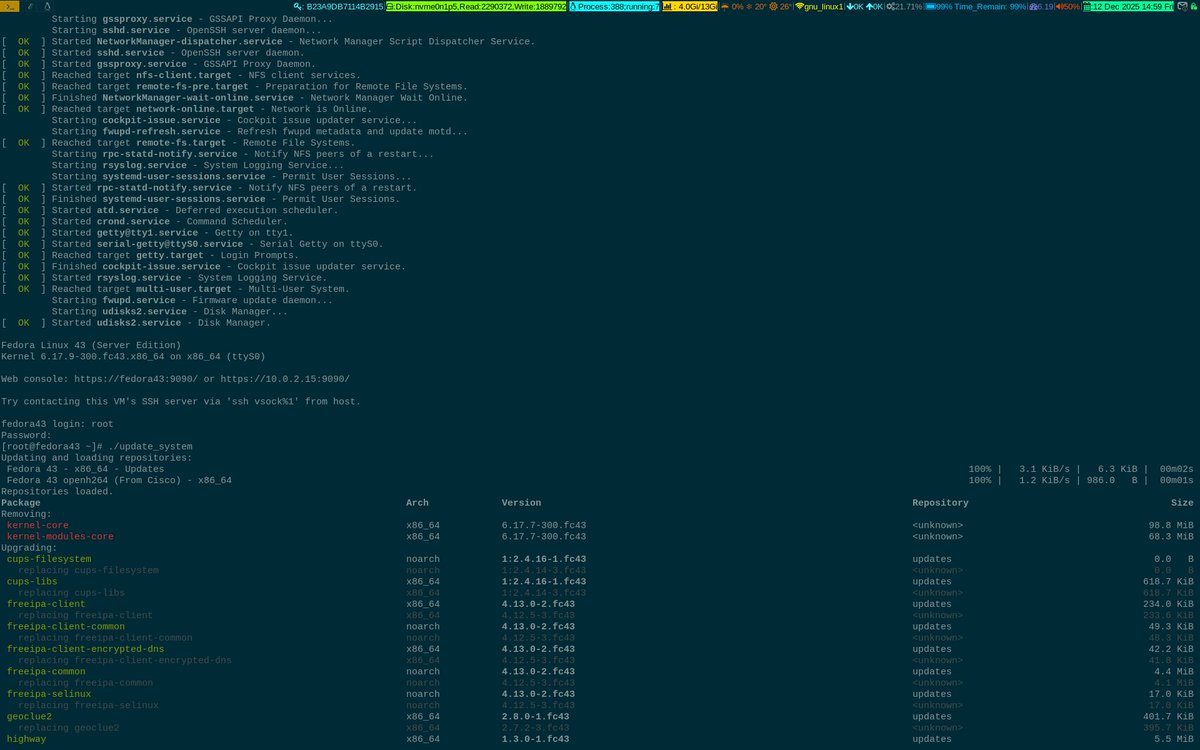Click the Version column header
Viewport: 1200px width, 750px height.
coord(521,502)
